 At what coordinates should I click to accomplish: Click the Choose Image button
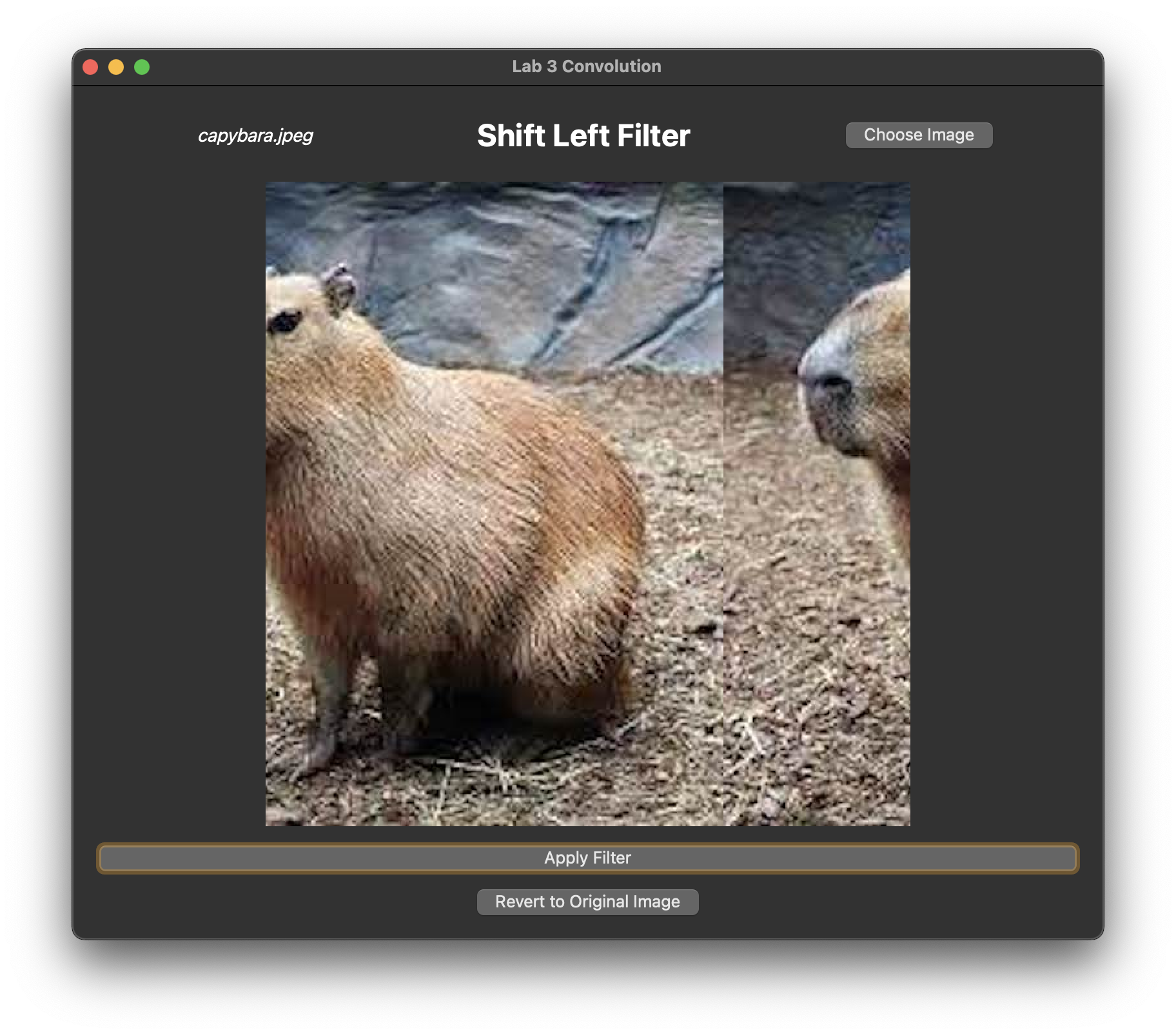tap(919, 135)
